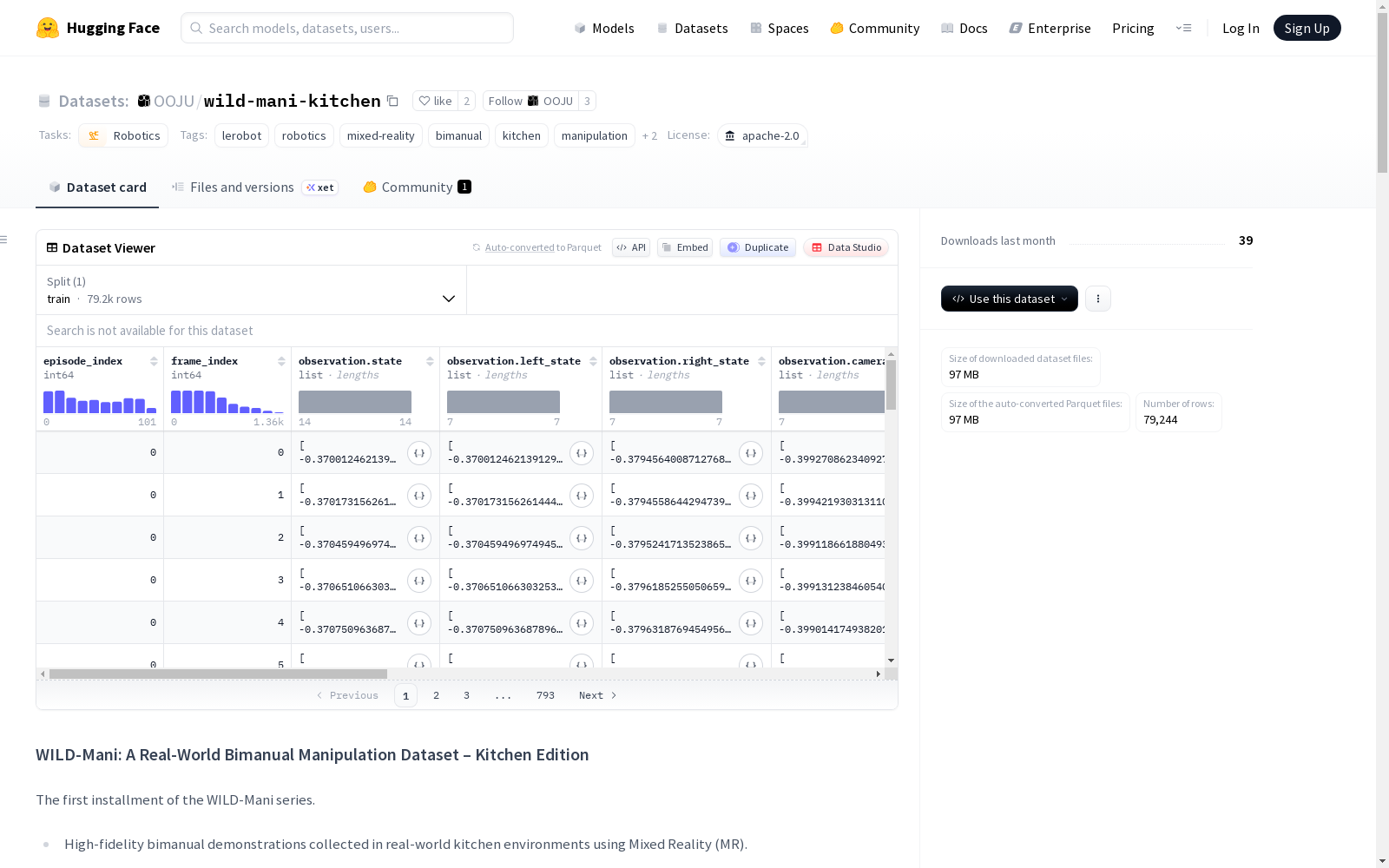Open the apache-2.0 license details
The height and width of the screenshot is (868, 1389).
pyautogui.click(x=762, y=136)
